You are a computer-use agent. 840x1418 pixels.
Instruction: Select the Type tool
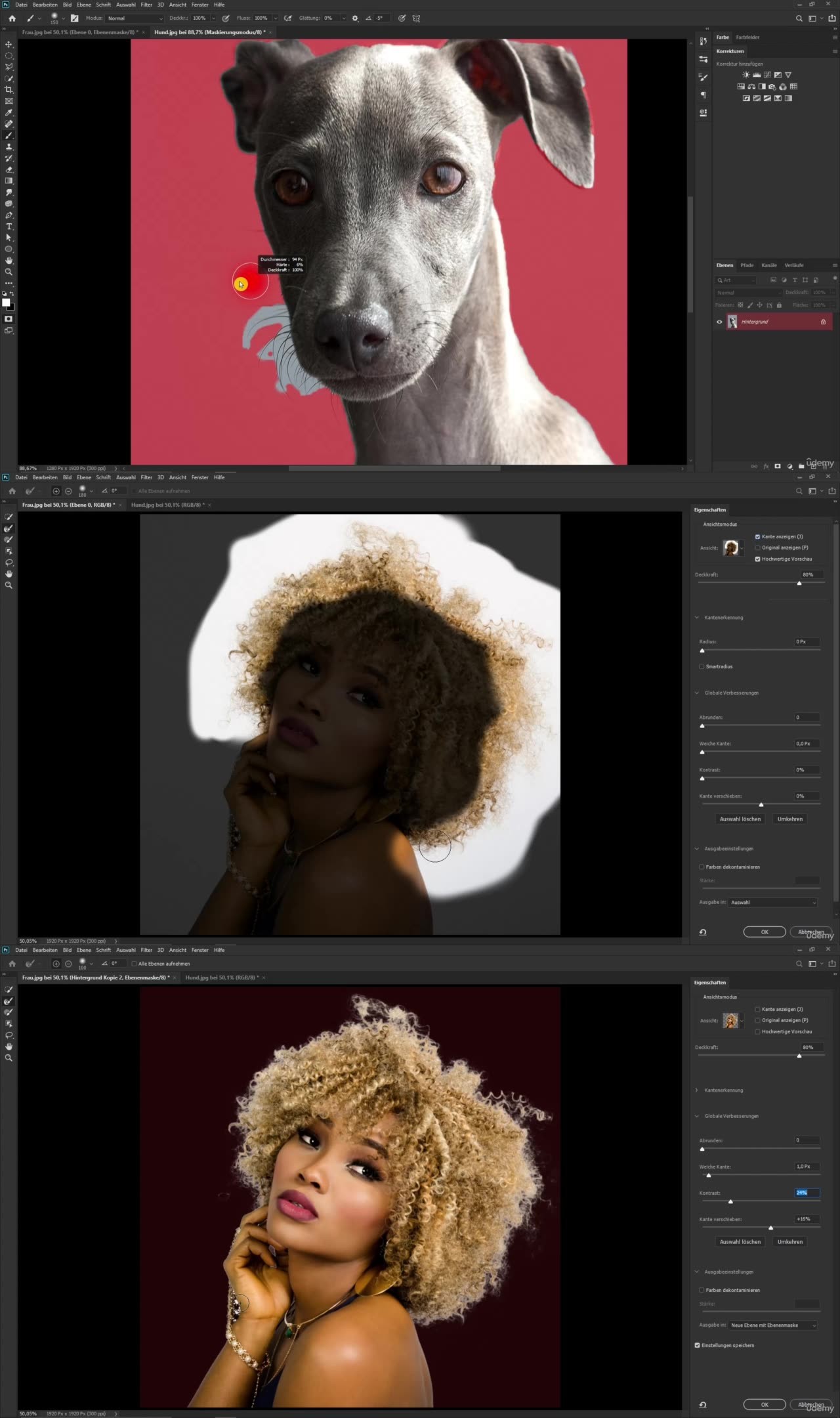tap(9, 226)
